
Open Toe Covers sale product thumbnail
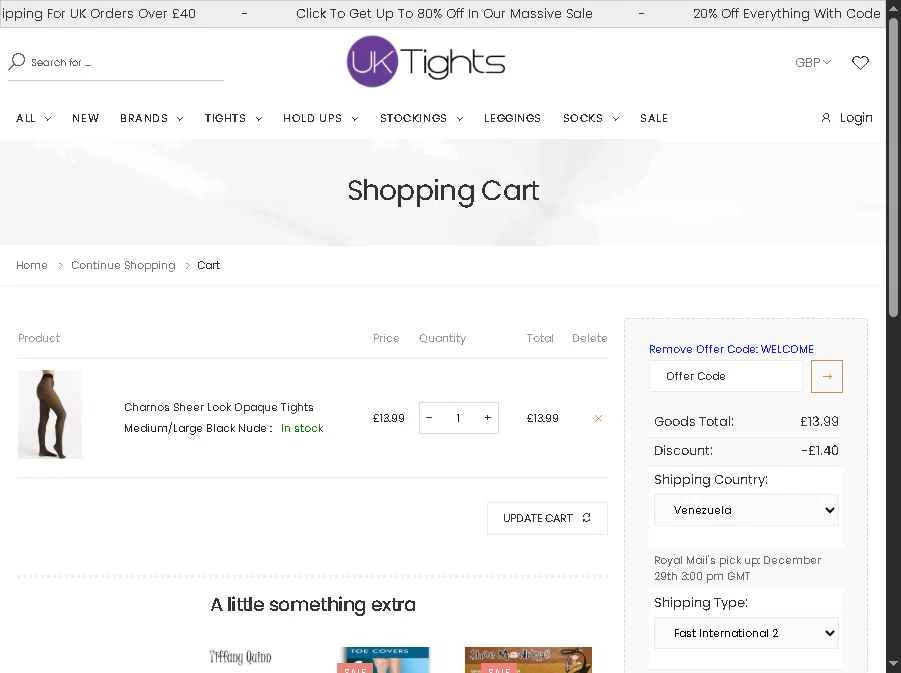click(383, 660)
